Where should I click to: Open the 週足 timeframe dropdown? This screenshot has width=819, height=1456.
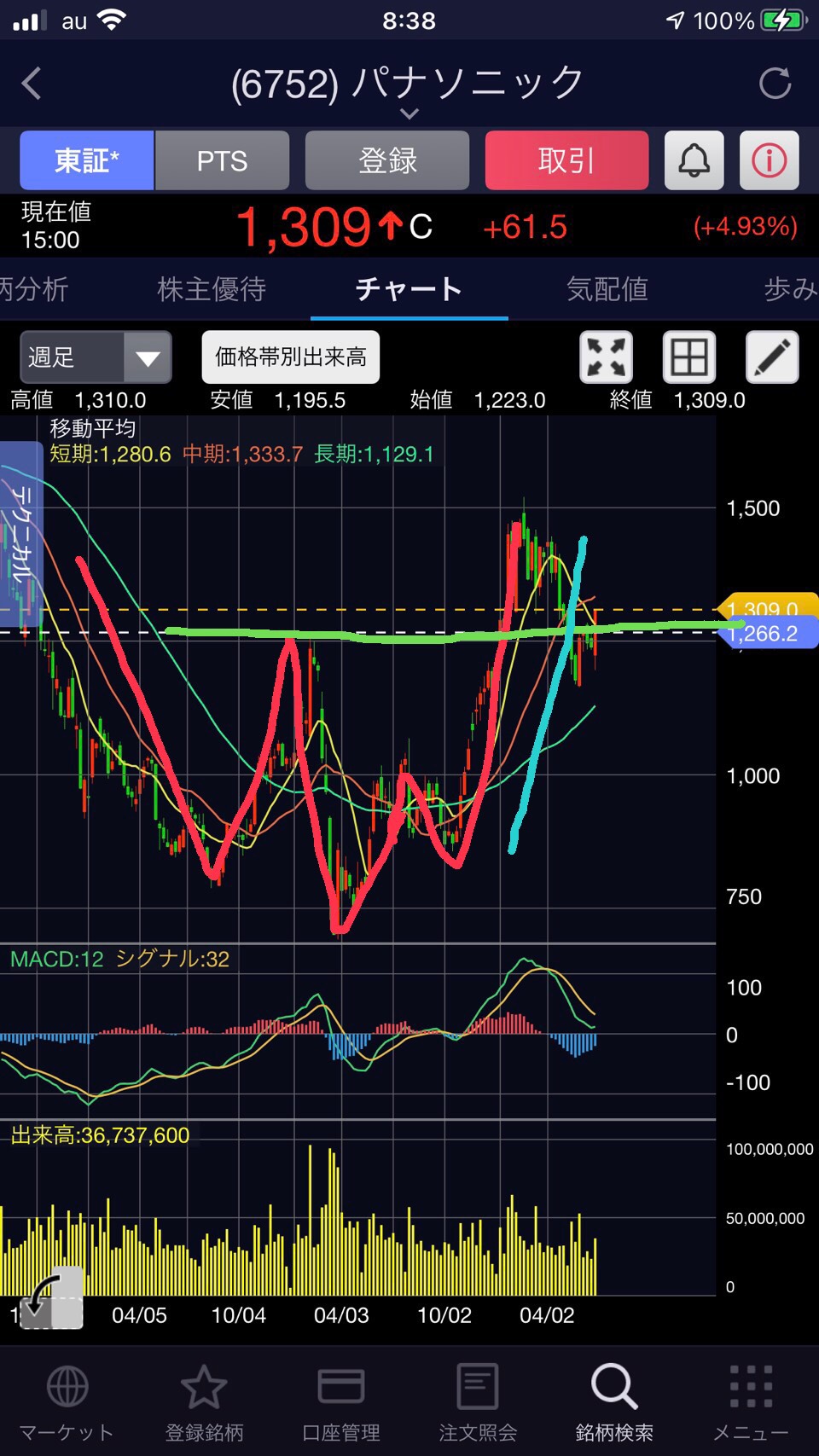[x=96, y=357]
